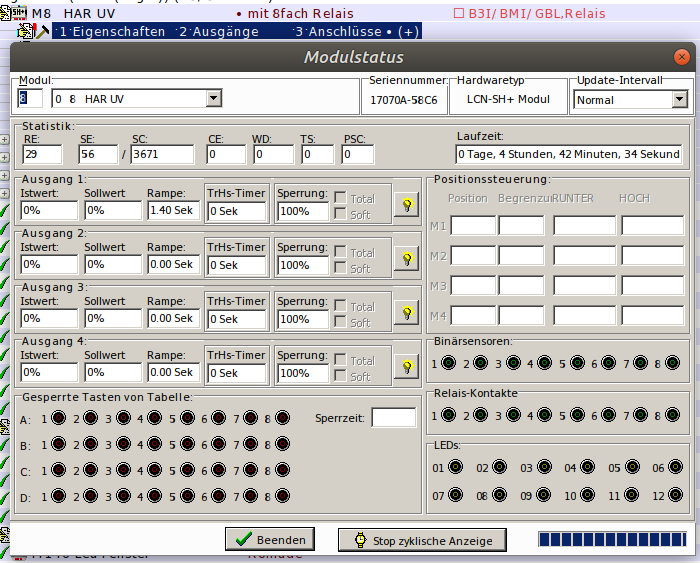Toggle Total checkbox for Ausgang 4
Viewport: 700px width, 563px height.
340,360
